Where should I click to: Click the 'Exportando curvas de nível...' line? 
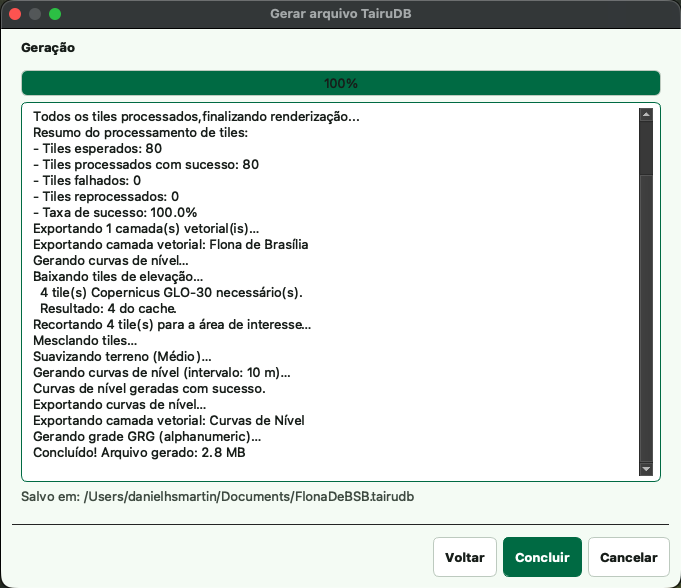click(120, 405)
